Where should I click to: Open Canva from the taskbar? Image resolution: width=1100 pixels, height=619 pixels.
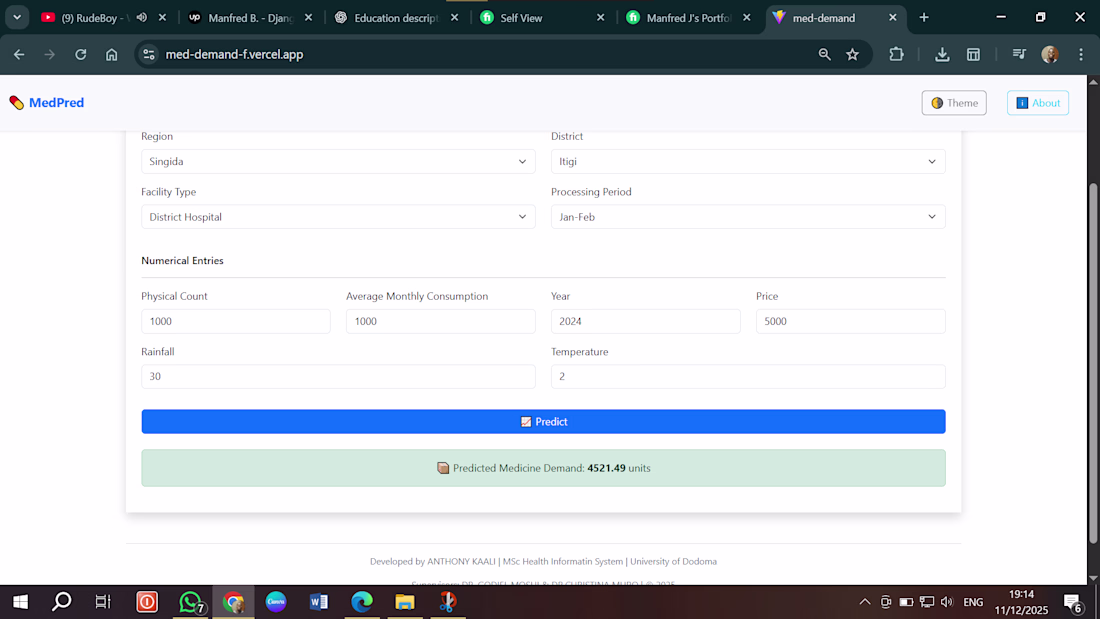tap(276, 602)
